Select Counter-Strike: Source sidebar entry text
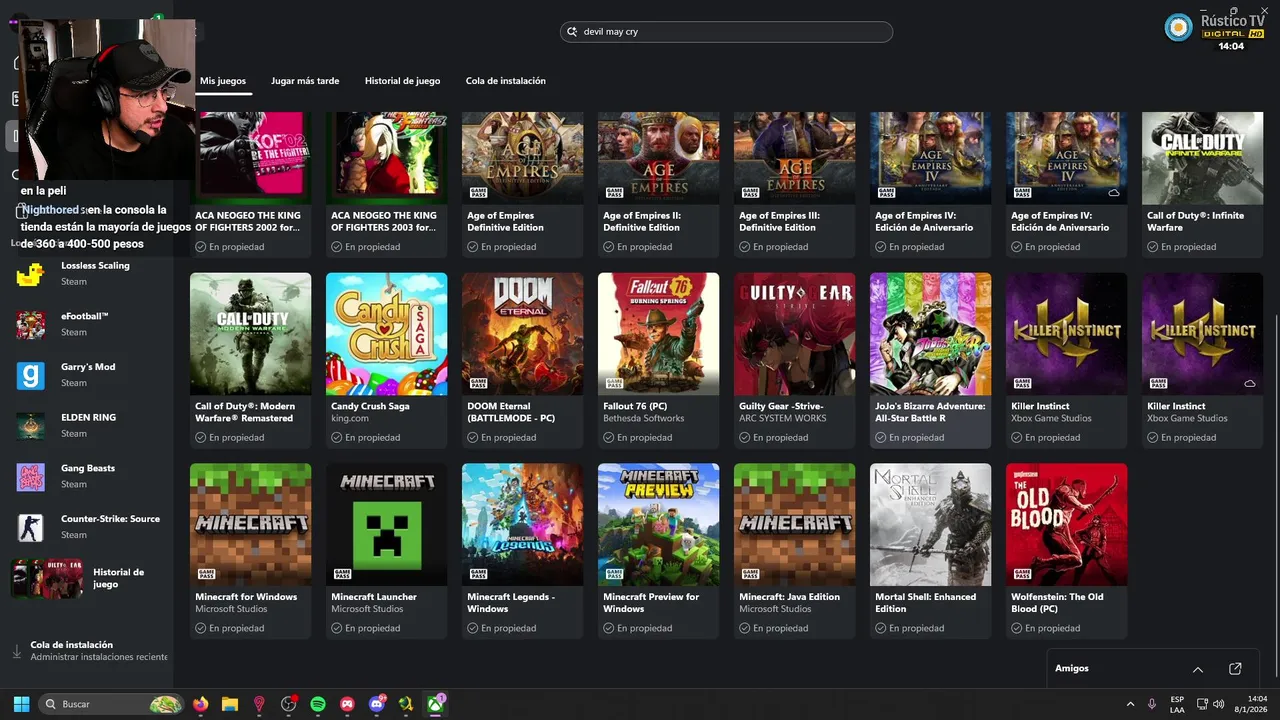The height and width of the screenshot is (720, 1280). pos(110,519)
